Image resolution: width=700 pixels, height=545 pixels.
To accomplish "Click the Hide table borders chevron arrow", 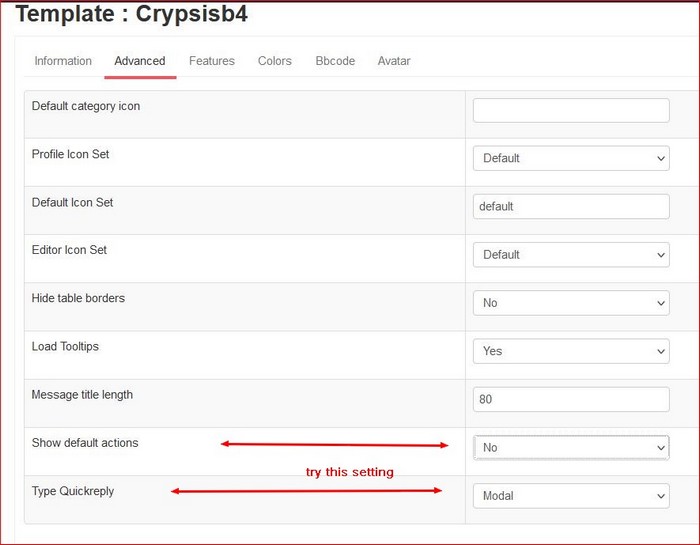I will pos(661,303).
